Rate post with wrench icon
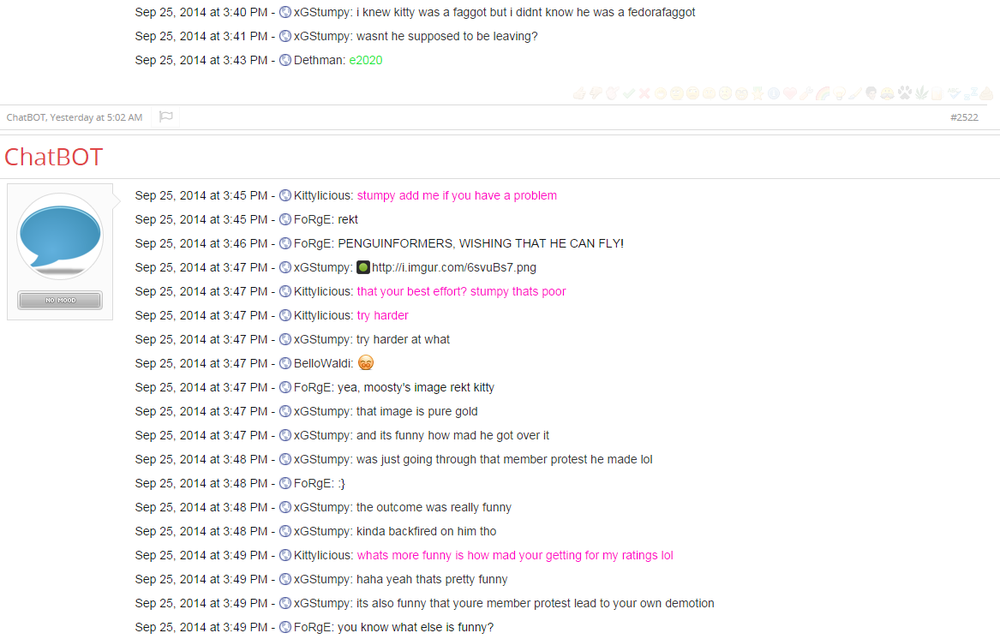 [805, 94]
